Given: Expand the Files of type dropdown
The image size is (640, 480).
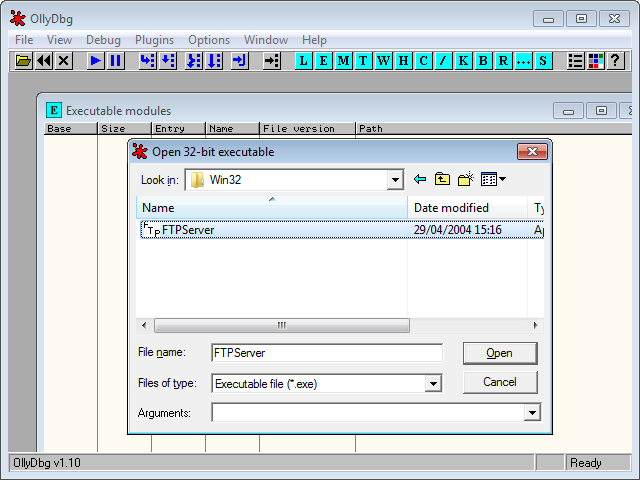Looking at the screenshot, I should point(433,383).
